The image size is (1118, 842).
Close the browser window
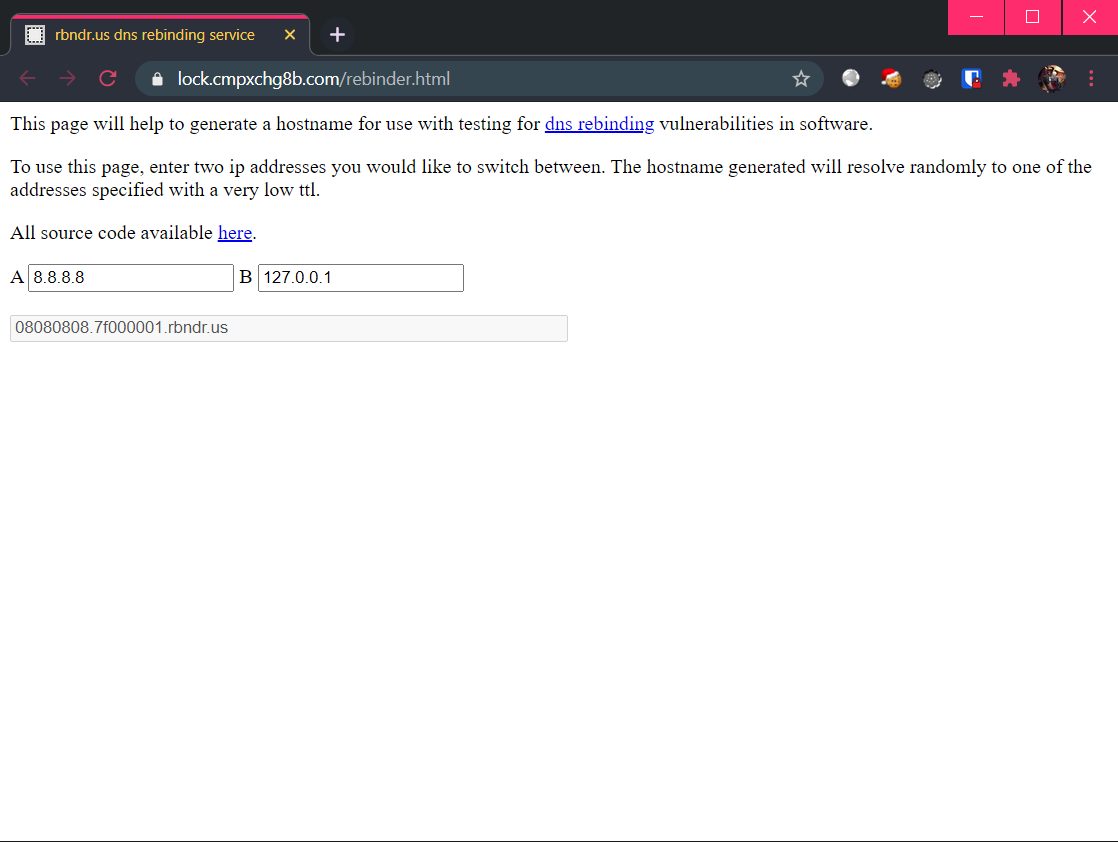pyautogui.click(x=1089, y=17)
